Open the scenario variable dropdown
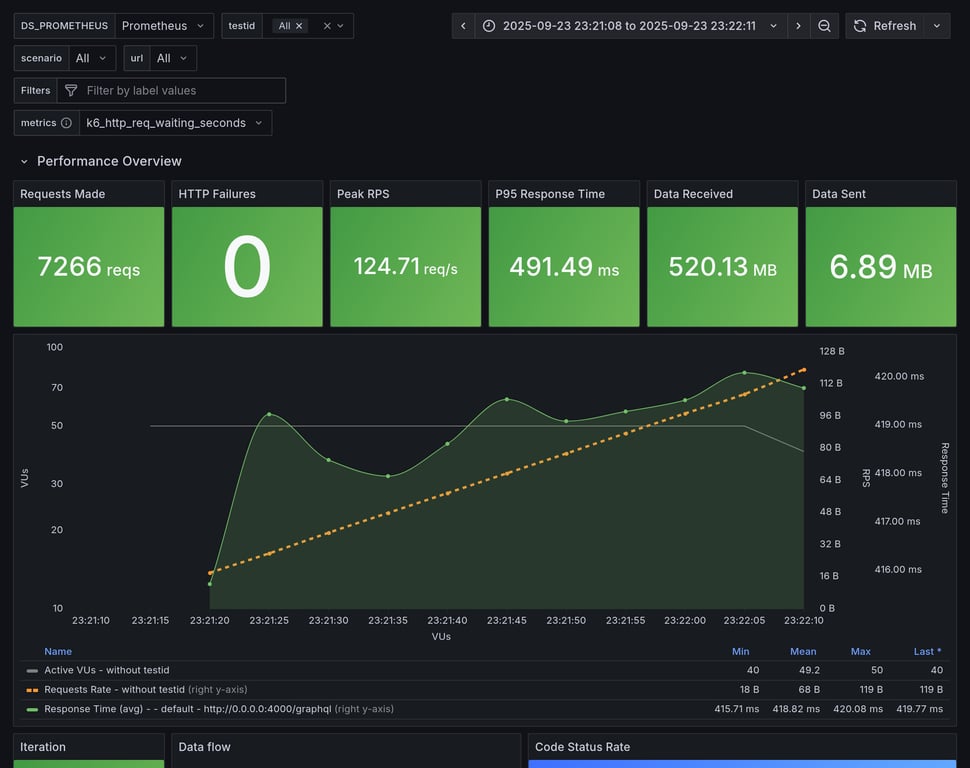The width and height of the screenshot is (970, 768). [92, 58]
